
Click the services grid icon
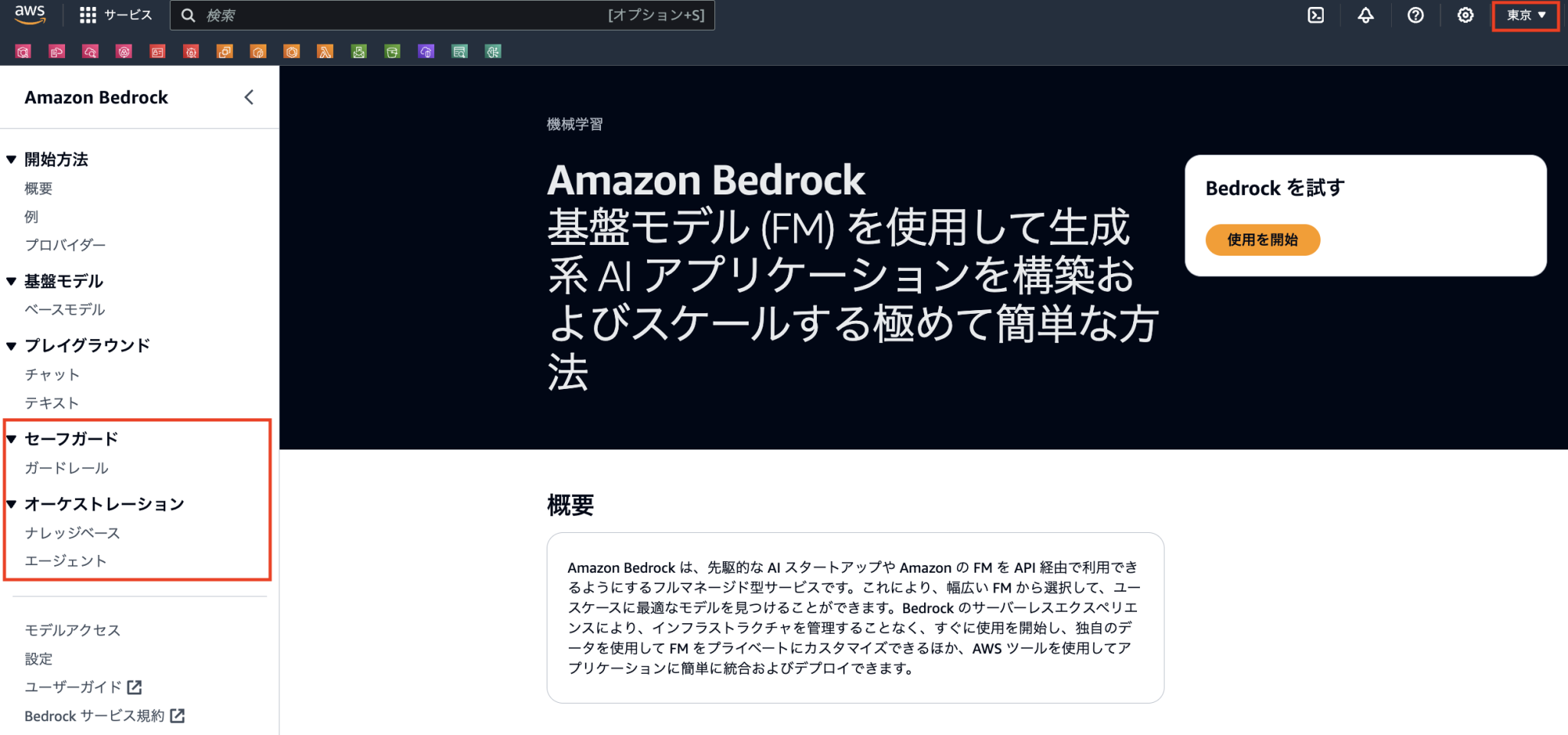87,15
